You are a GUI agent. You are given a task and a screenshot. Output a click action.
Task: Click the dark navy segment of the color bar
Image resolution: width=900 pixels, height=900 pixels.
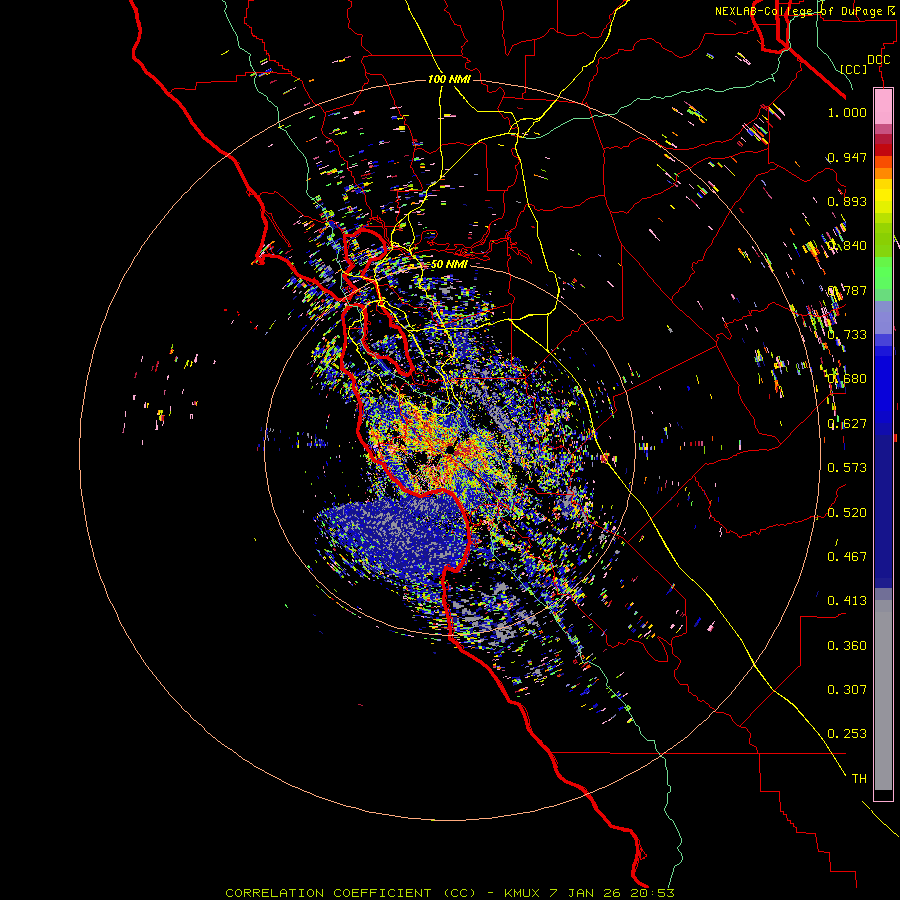pos(883,510)
